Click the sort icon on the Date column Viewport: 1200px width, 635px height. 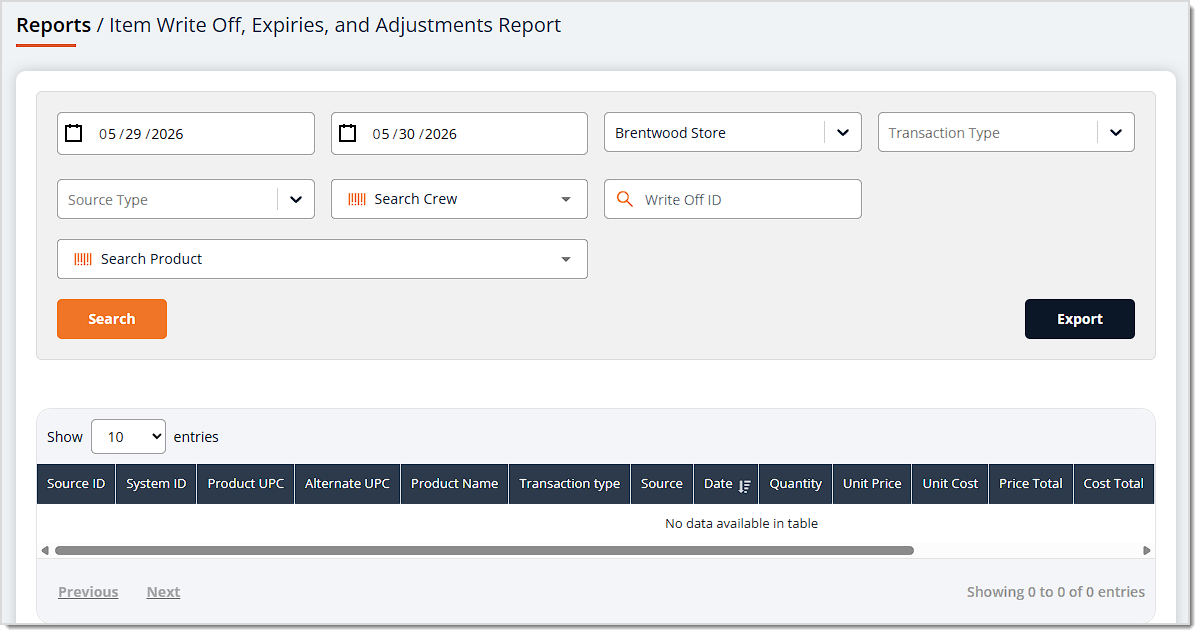click(x=745, y=485)
